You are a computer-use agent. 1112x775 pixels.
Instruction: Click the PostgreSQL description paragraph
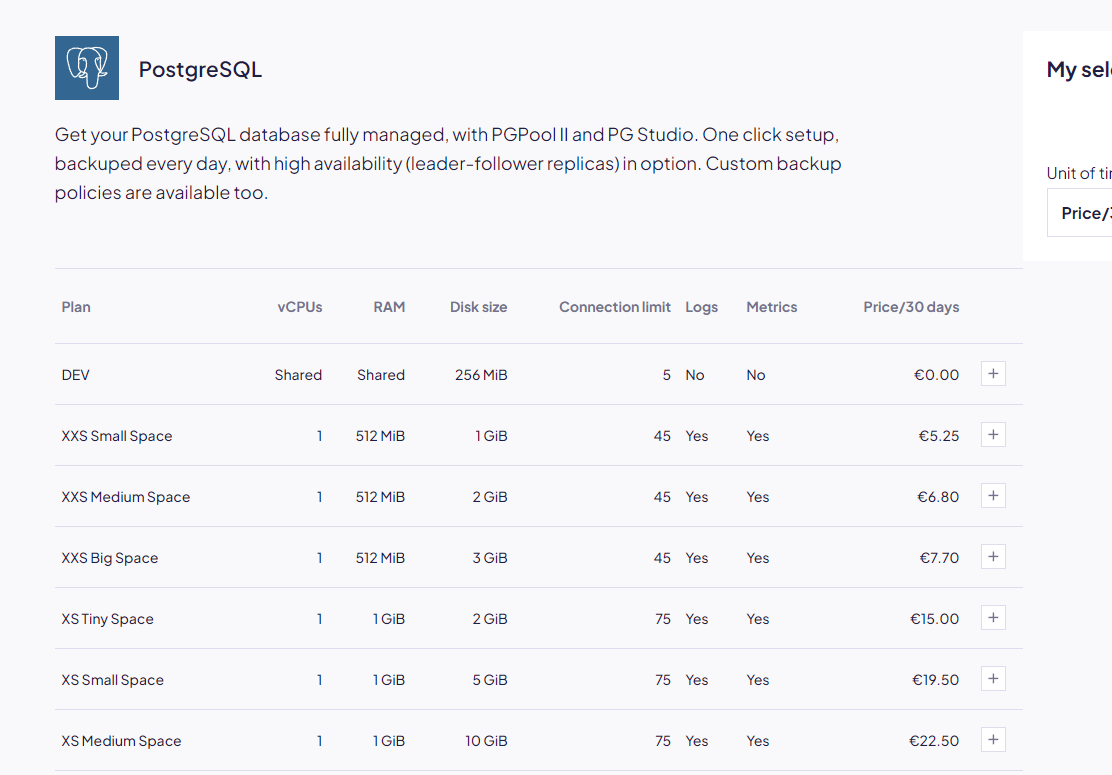448,164
